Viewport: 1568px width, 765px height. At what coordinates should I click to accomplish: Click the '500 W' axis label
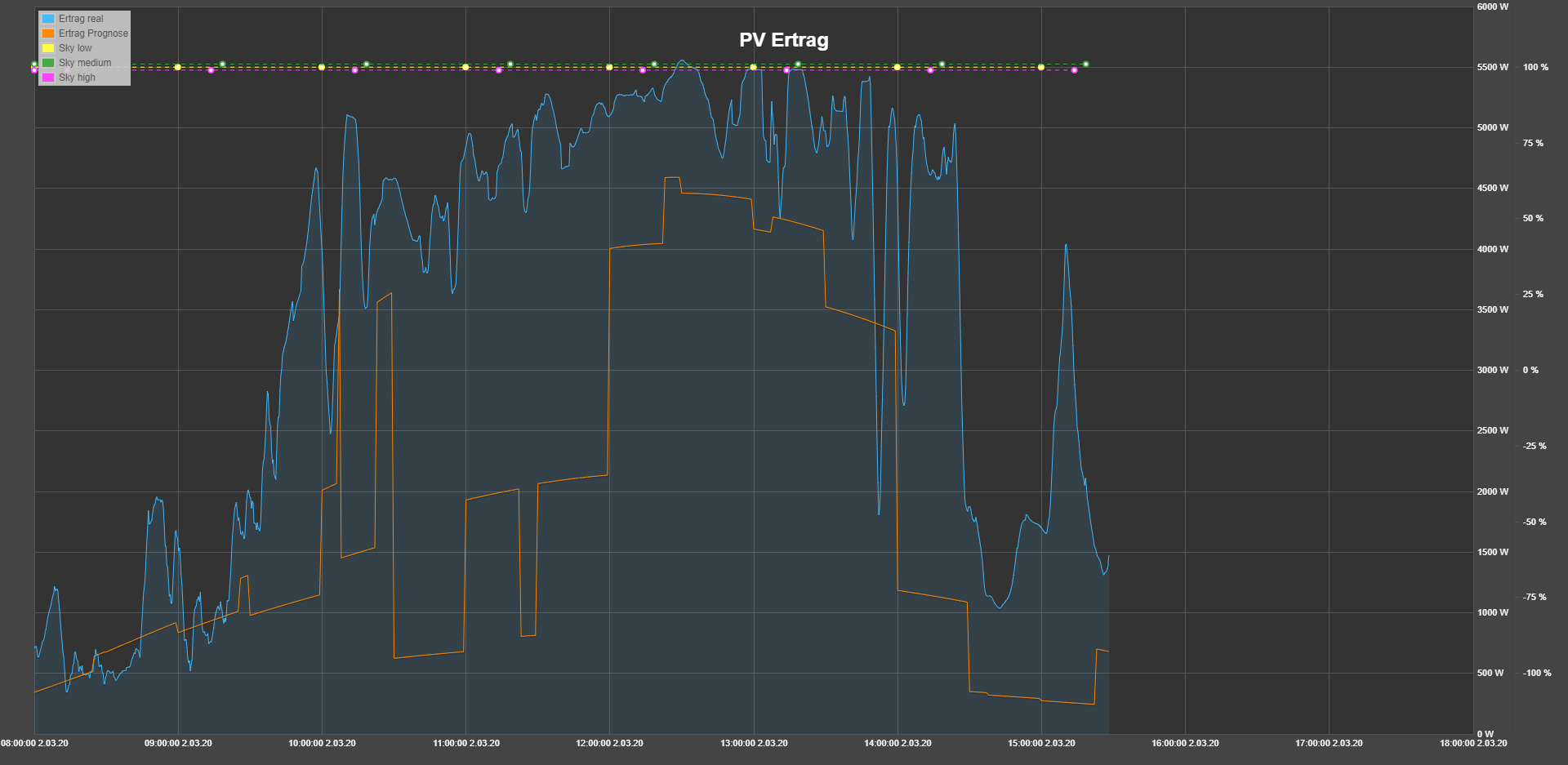1490,673
